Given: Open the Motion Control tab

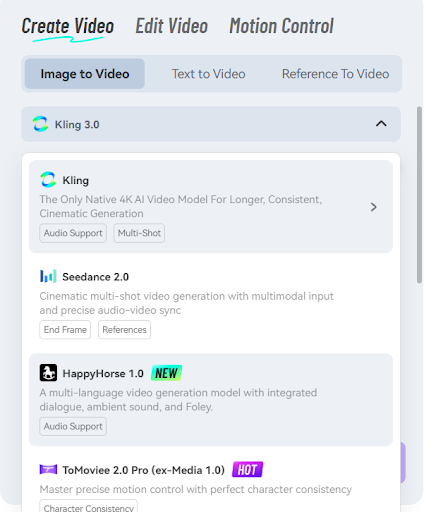Looking at the screenshot, I should point(281,26).
